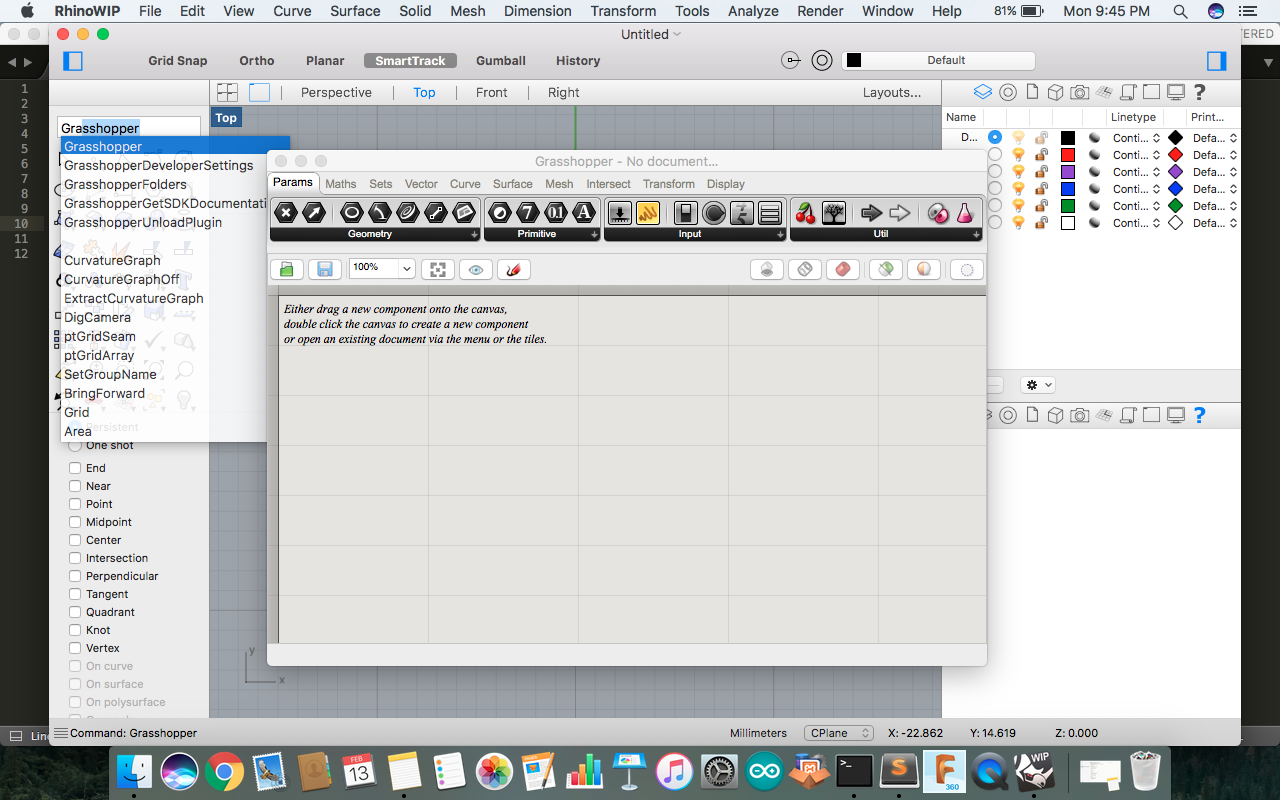Select the Circle parameter in Geometry group
Screen dimensions: 1280x800
click(351, 212)
